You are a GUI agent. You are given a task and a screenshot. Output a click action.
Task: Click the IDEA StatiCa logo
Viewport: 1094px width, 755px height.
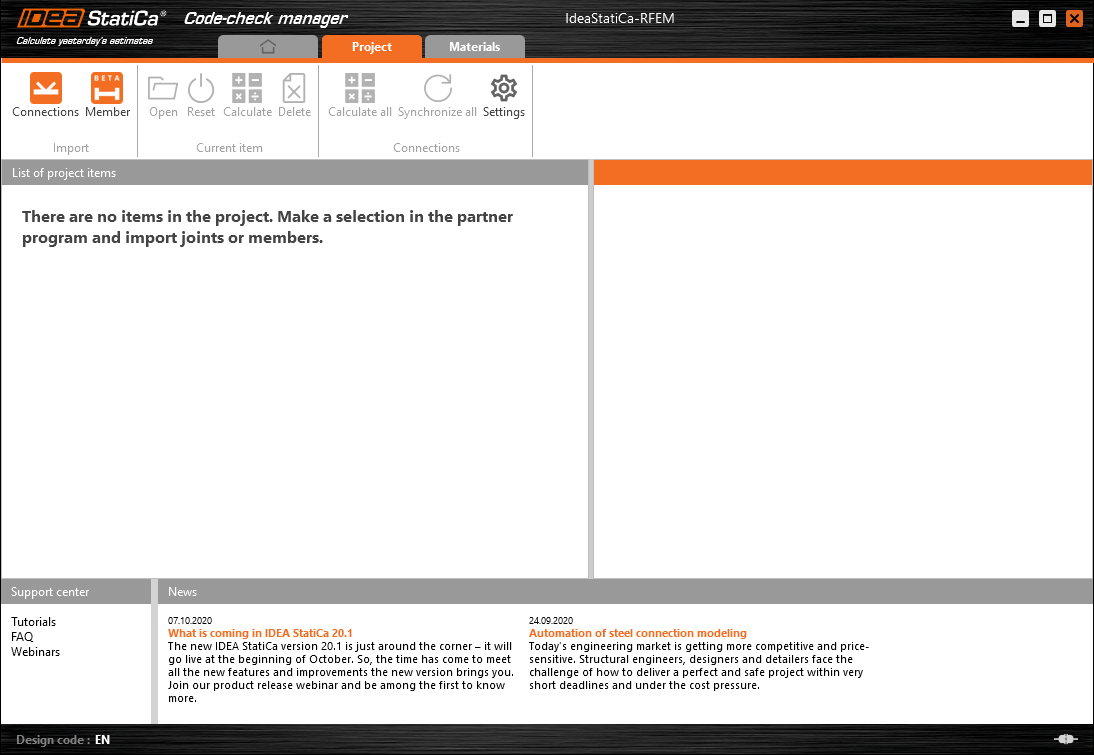pos(91,19)
